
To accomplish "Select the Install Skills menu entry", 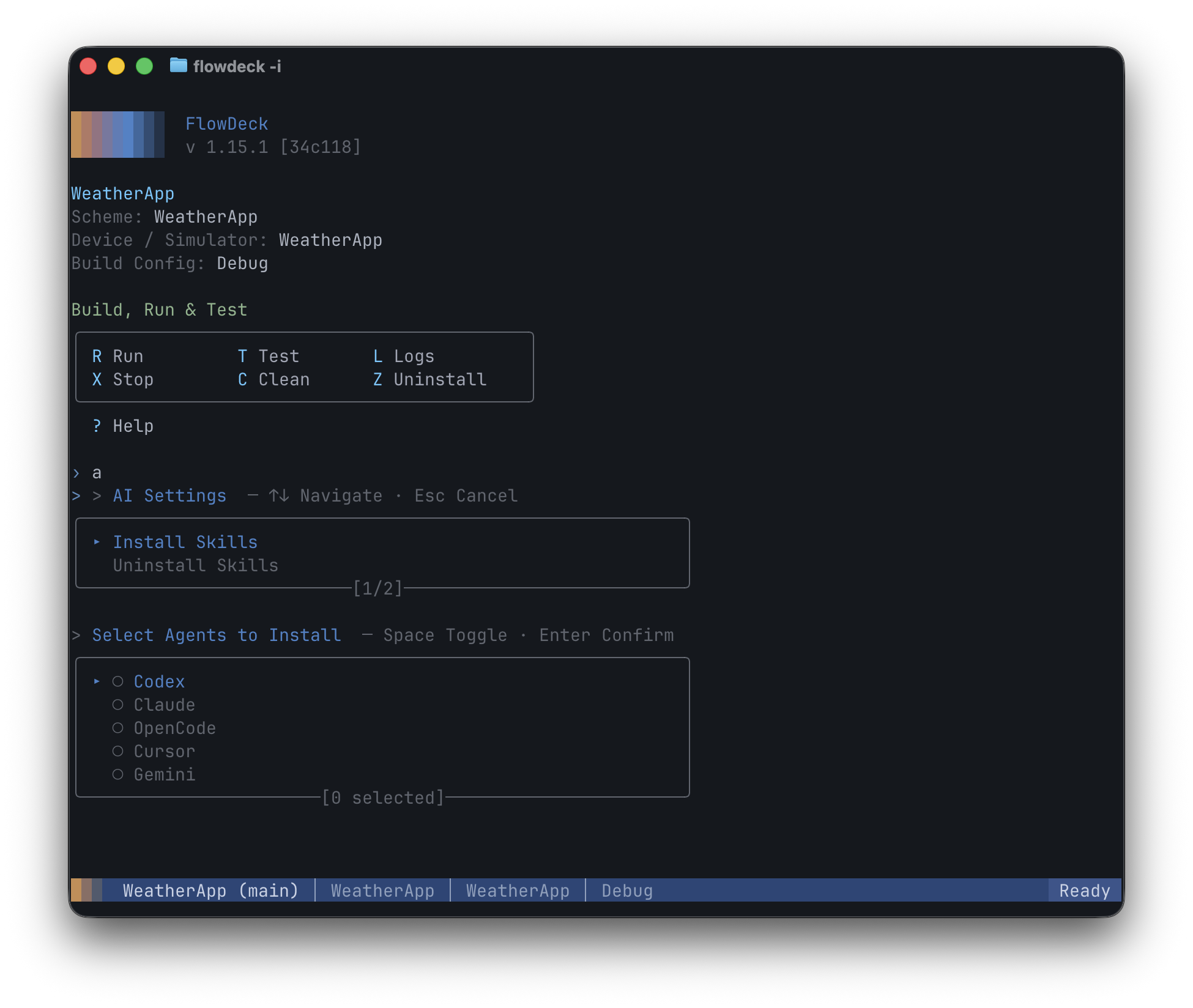I will click(x=185, y=543).
